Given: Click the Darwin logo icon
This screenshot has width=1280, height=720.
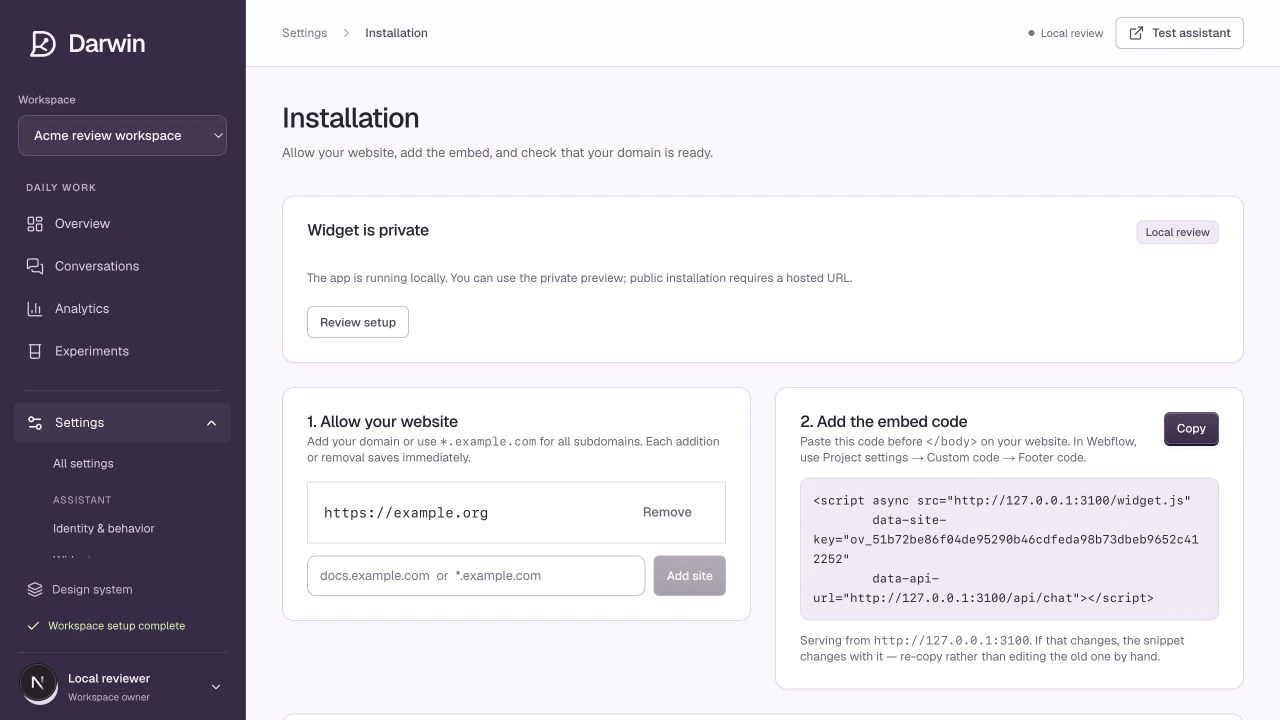Looking at the screenshot, I should (42, 44).
